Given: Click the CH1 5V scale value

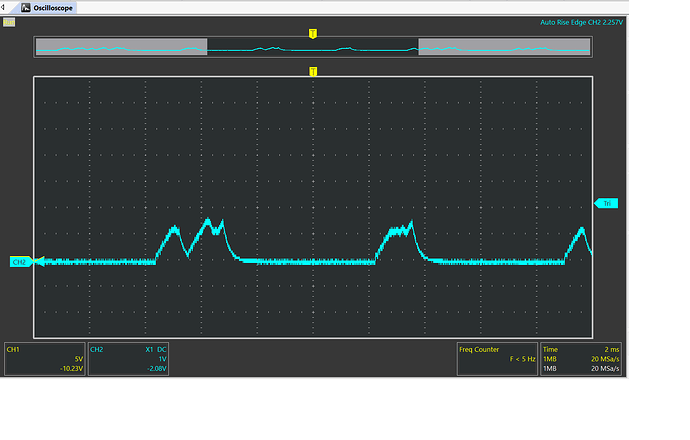Looking at the screenshot, I should pyautogui.click(x=78, y=359).
